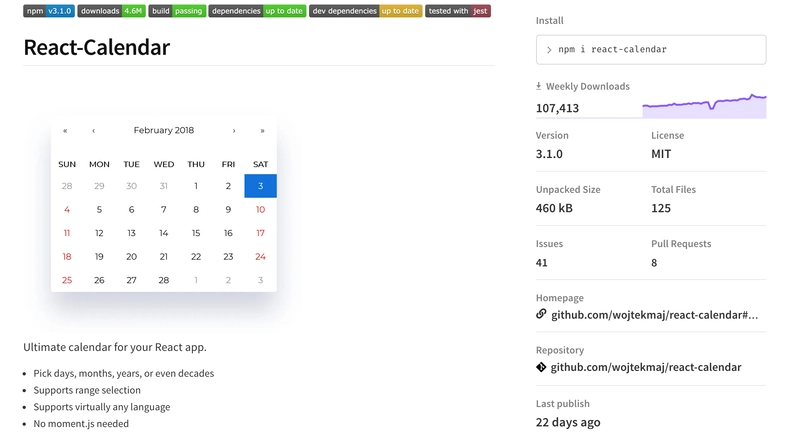Jump forward a year with double-right arrow

[262, 131]
